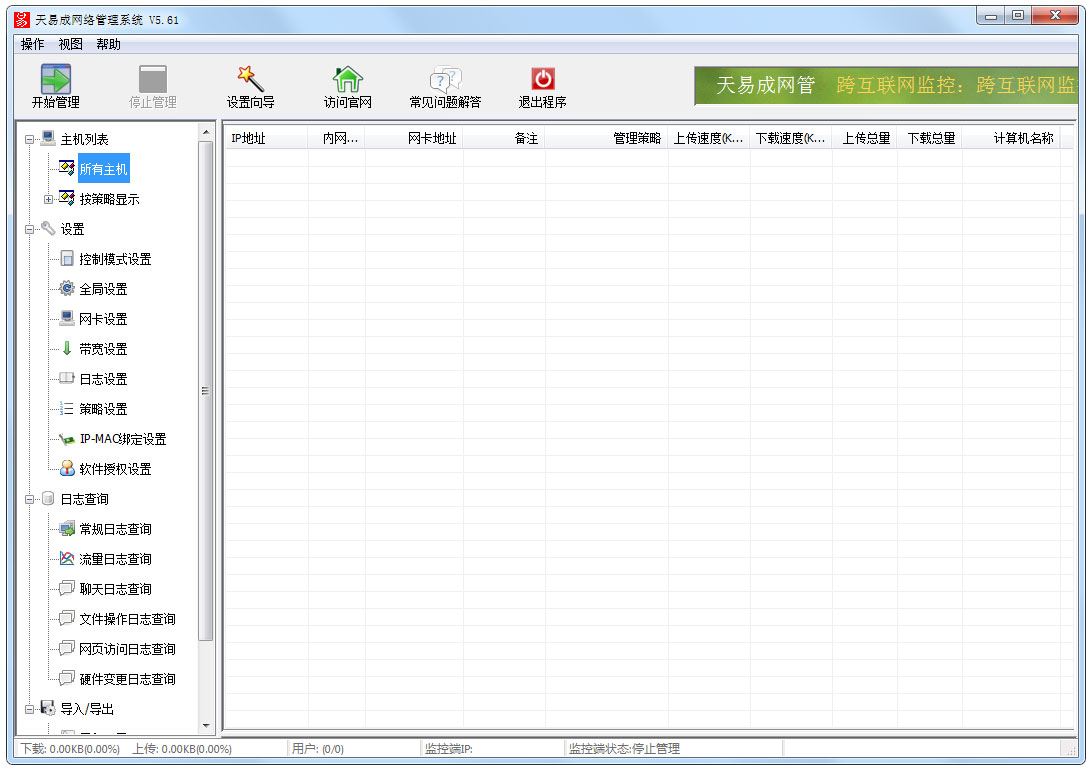
Task: Click the icon beside 文件操作日志查询
Action: pyautogui.click(x=67, y=618)
